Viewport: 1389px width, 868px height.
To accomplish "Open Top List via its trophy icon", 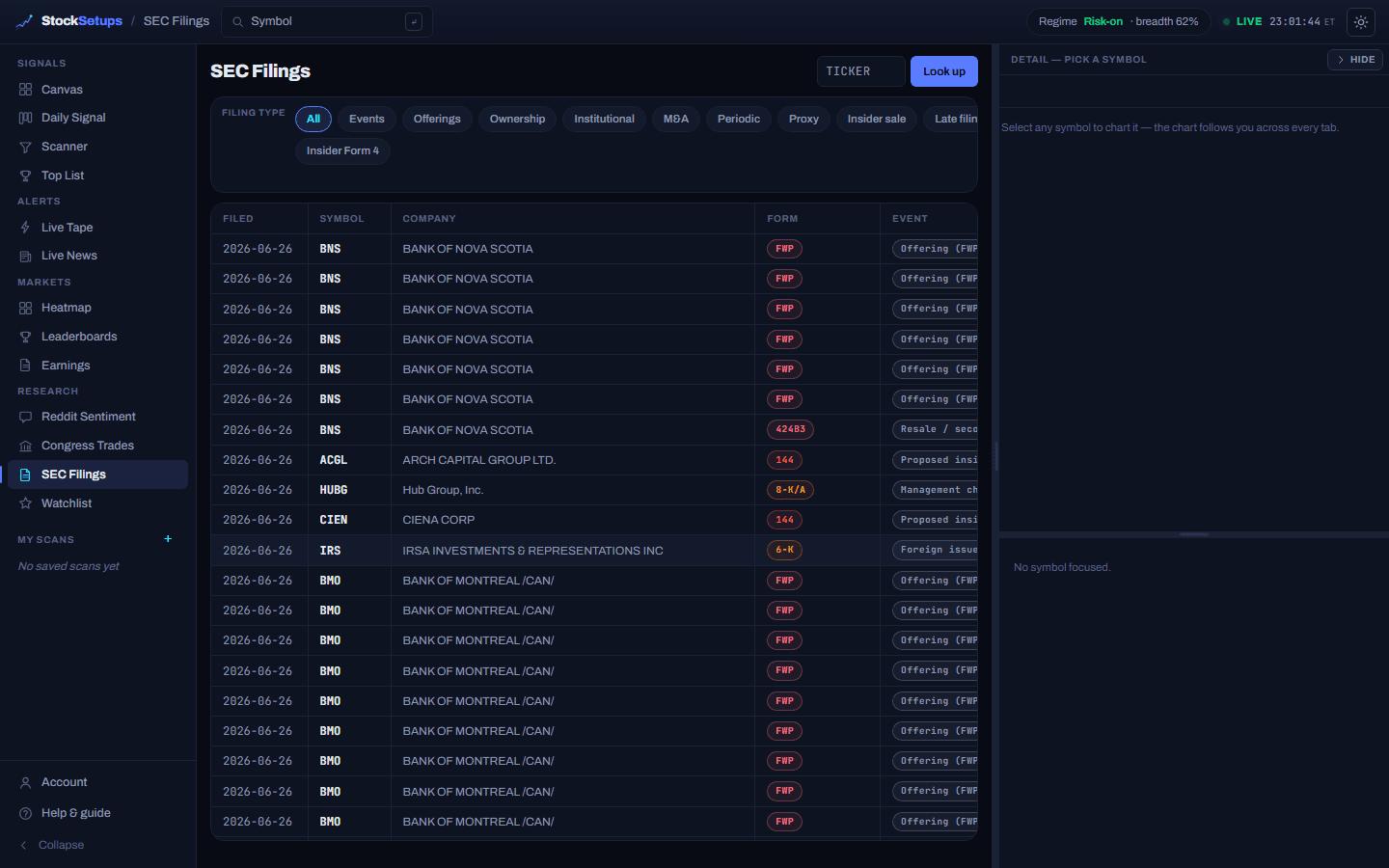I will tap(25, 176).
